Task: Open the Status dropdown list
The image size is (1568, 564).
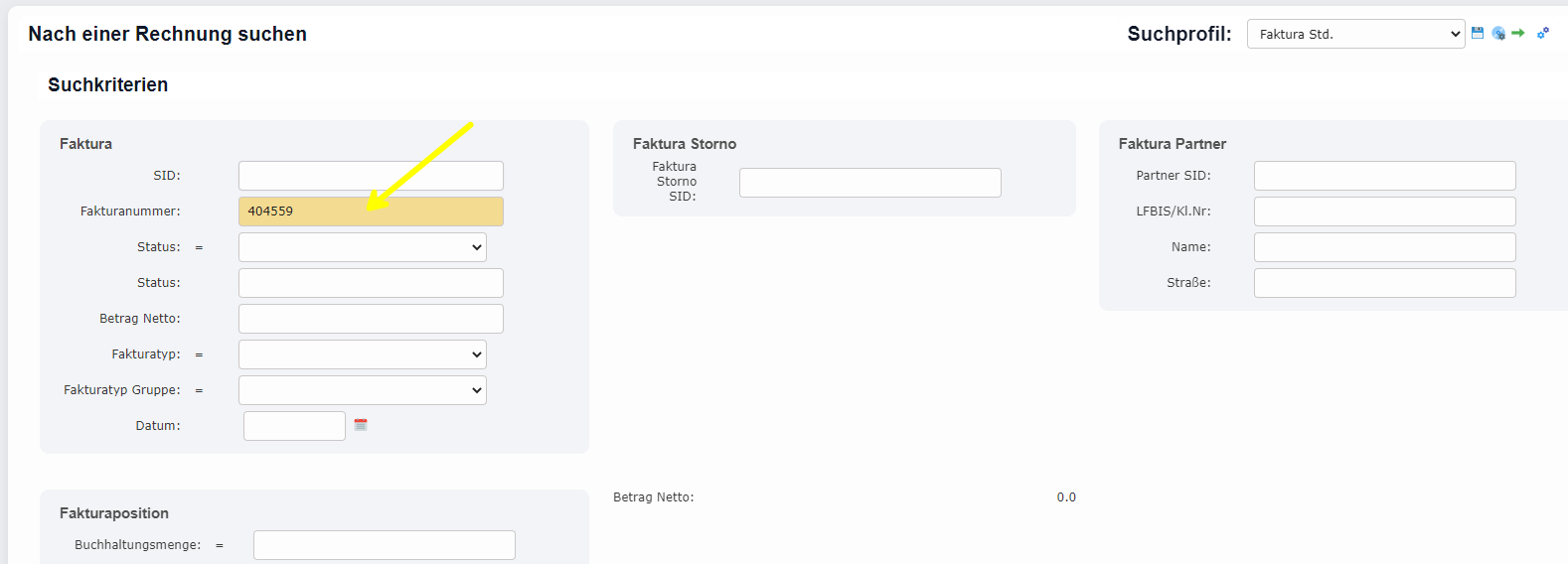Action: tap(363, 247)
